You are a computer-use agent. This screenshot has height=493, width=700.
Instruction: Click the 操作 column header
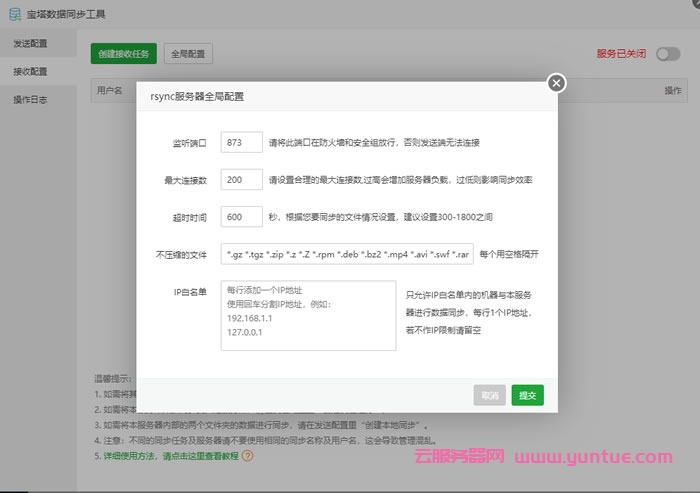(673, 90)
